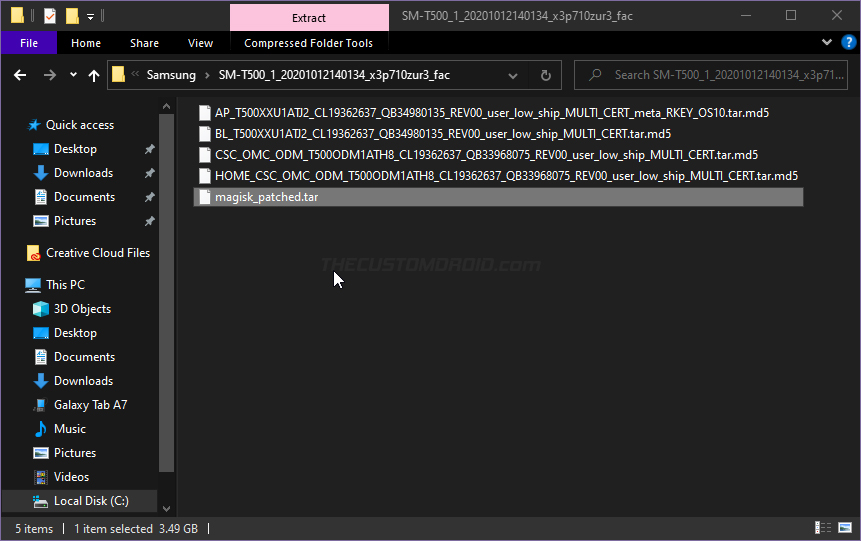
Task: Open Documents under This PC
Action: [x=84, y=357]
